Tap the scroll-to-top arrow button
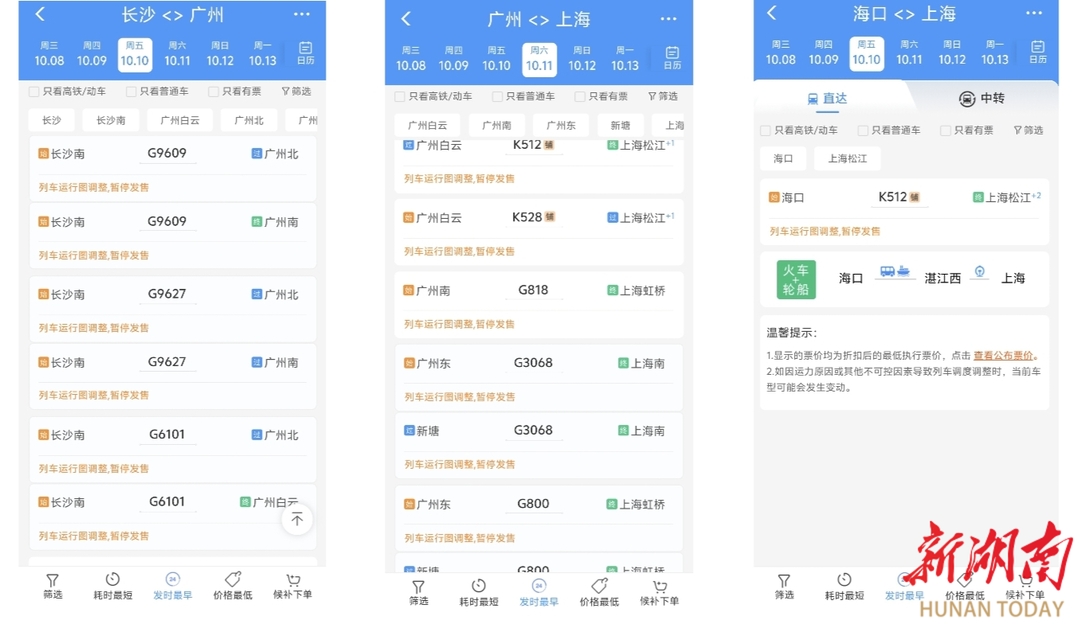1080x624 pixels. [x=297, y=519]
